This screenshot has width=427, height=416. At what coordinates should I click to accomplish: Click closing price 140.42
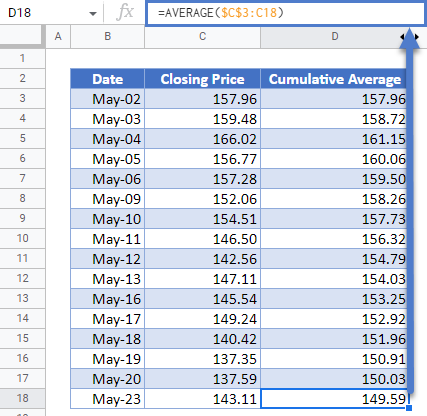pos(202,339)
